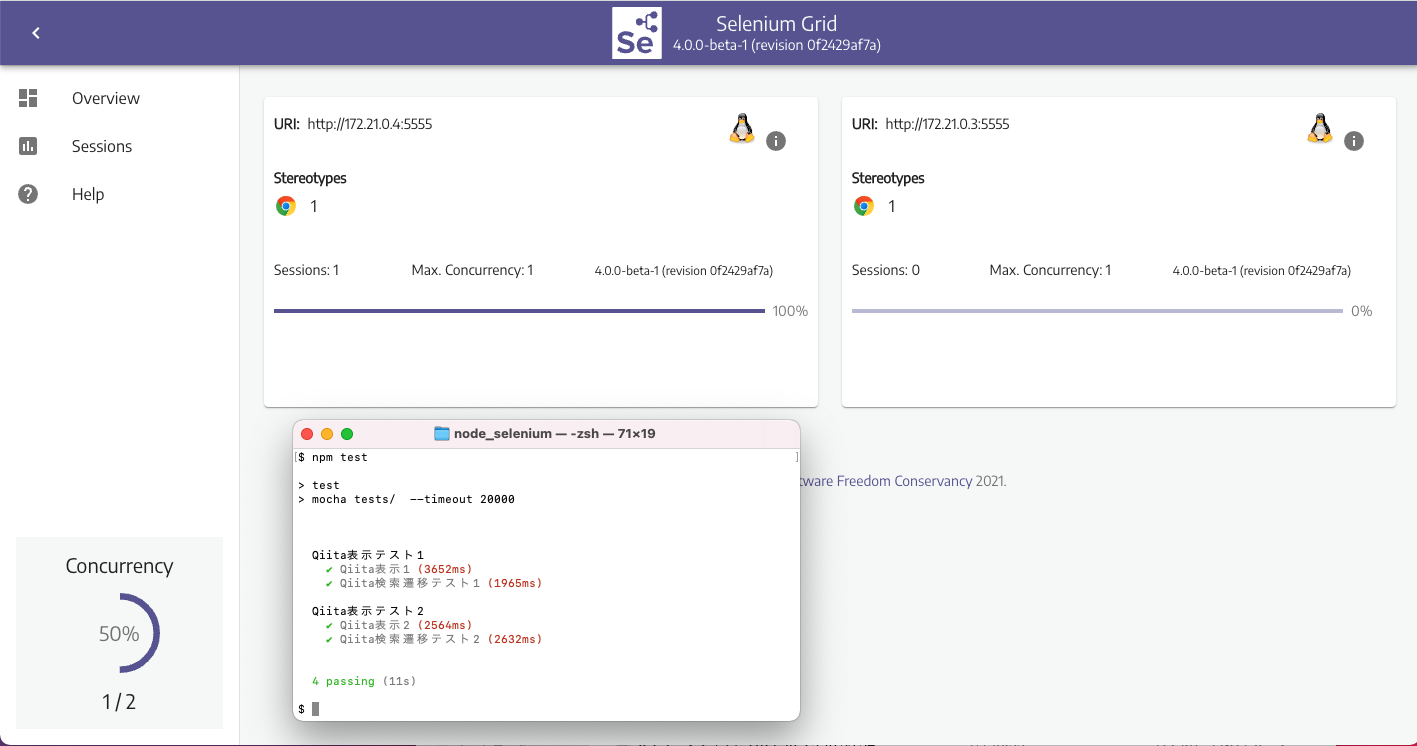Click the Linux penguin icon on second node
The height and width of the screenshot is (746, 1417).
[x=1319, y=128]
